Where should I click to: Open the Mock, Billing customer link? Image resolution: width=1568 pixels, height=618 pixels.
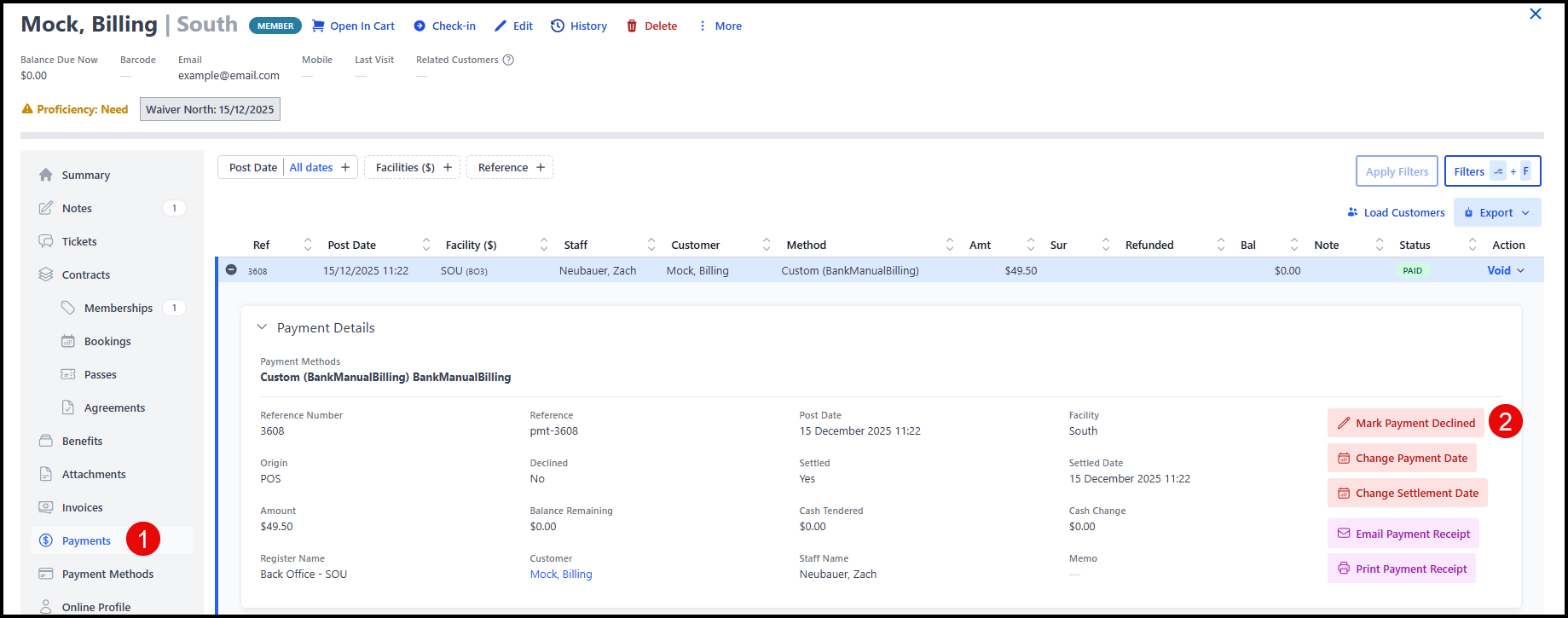click(560, 574)
